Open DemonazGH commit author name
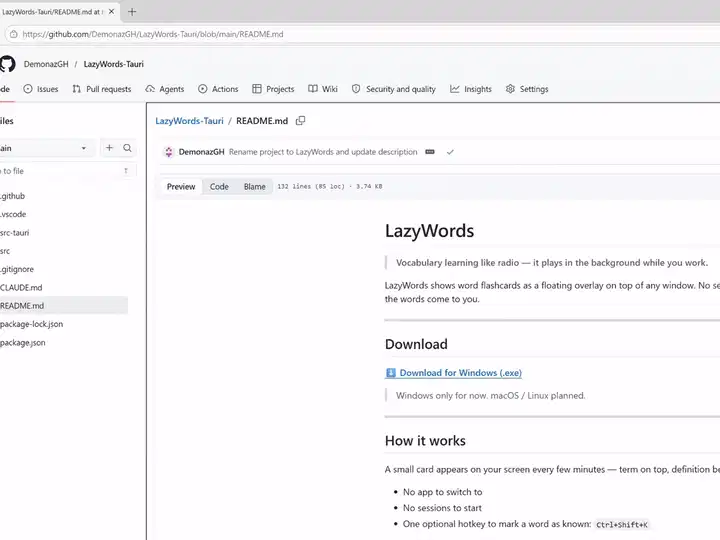This screenshot has width=720, height=540. pos(202,152)
